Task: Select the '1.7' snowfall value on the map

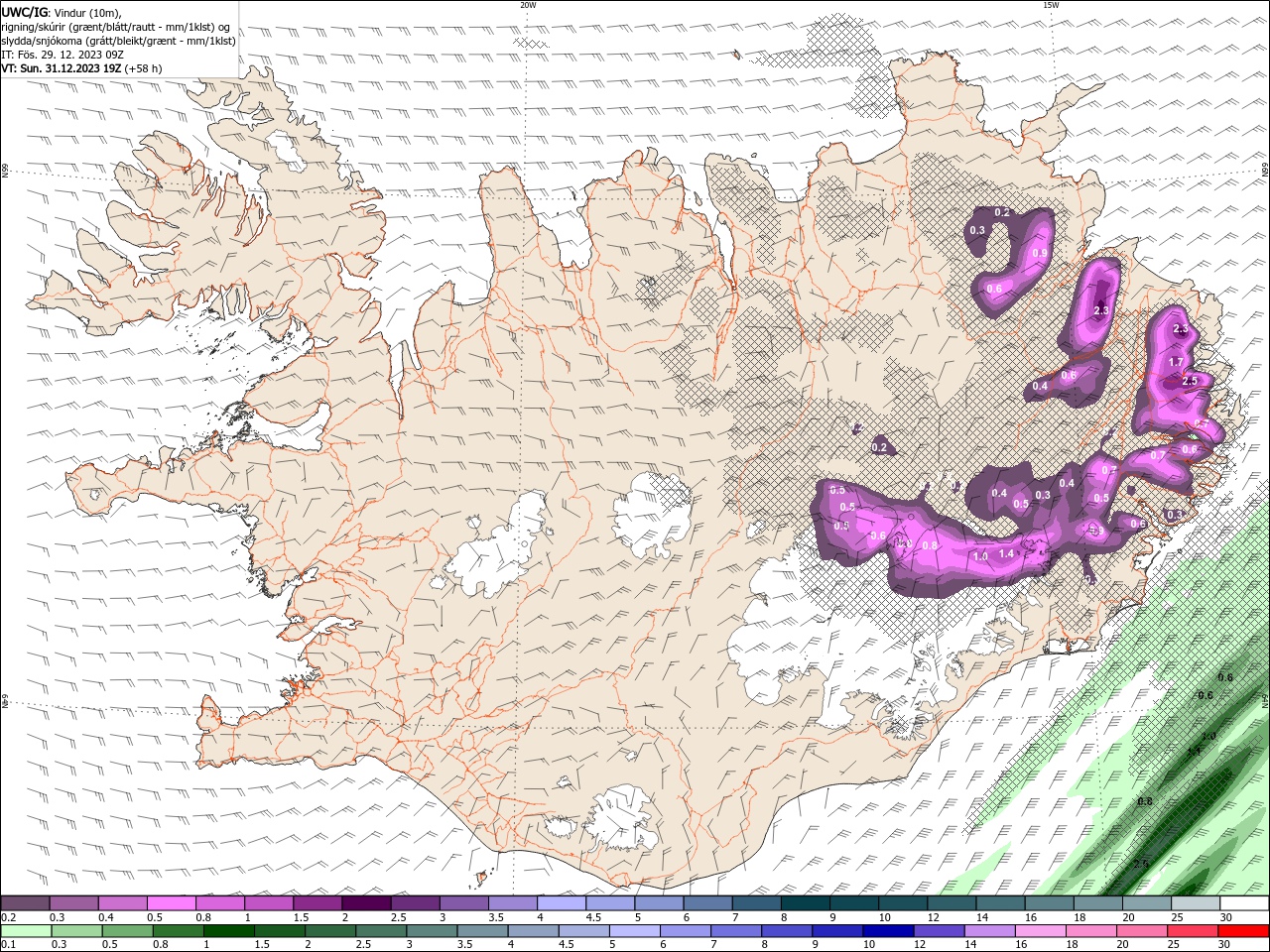Action: [1177, 362]
